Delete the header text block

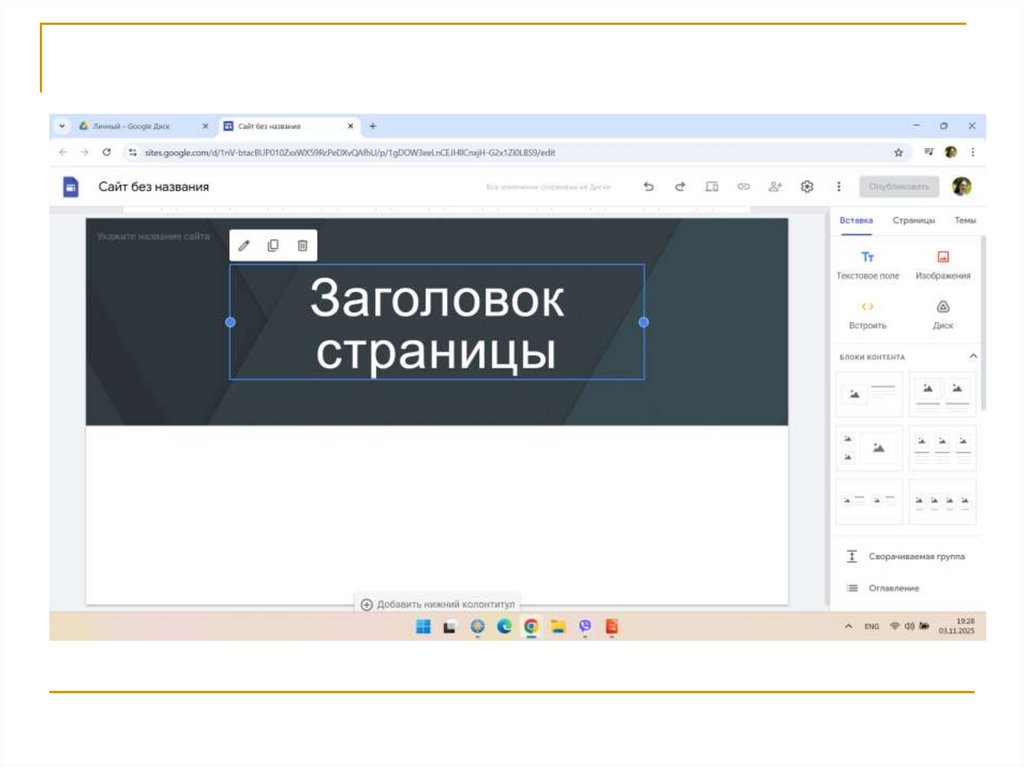302,246
